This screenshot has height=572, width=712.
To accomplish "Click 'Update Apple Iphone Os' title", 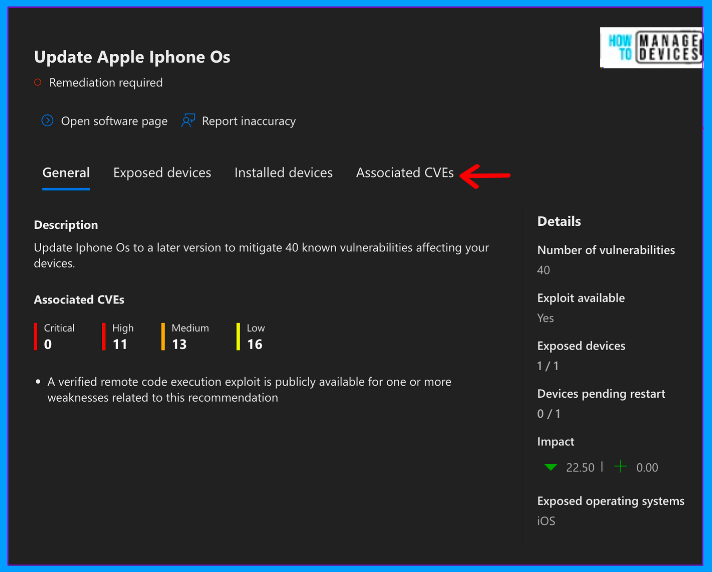I will click(x=132, y=57).
